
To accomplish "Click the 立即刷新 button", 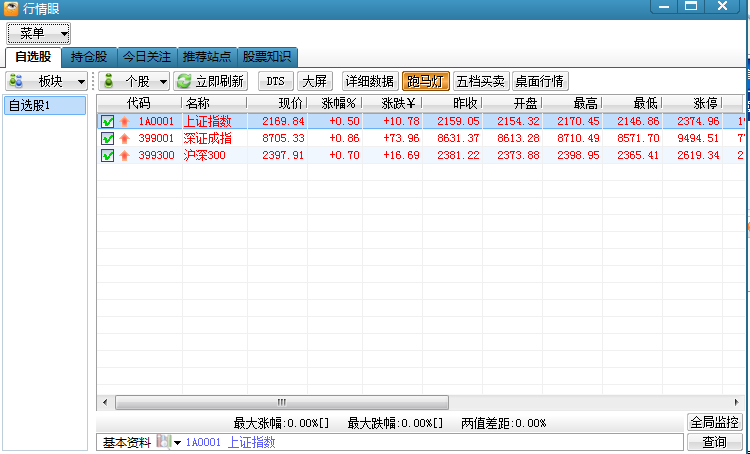I will click(210, 81).
